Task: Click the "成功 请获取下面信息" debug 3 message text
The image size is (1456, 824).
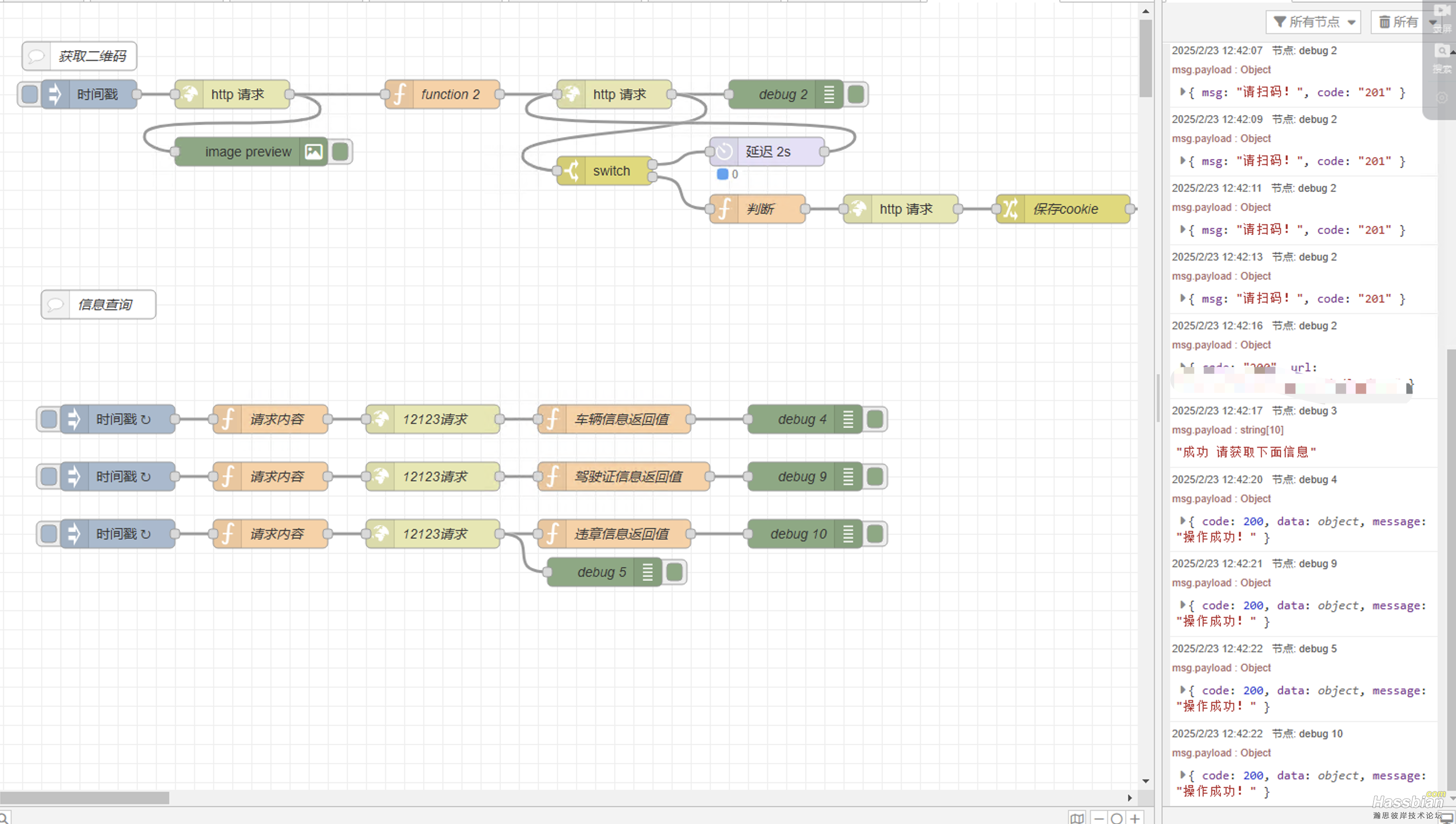Action: click(1246, 452)
